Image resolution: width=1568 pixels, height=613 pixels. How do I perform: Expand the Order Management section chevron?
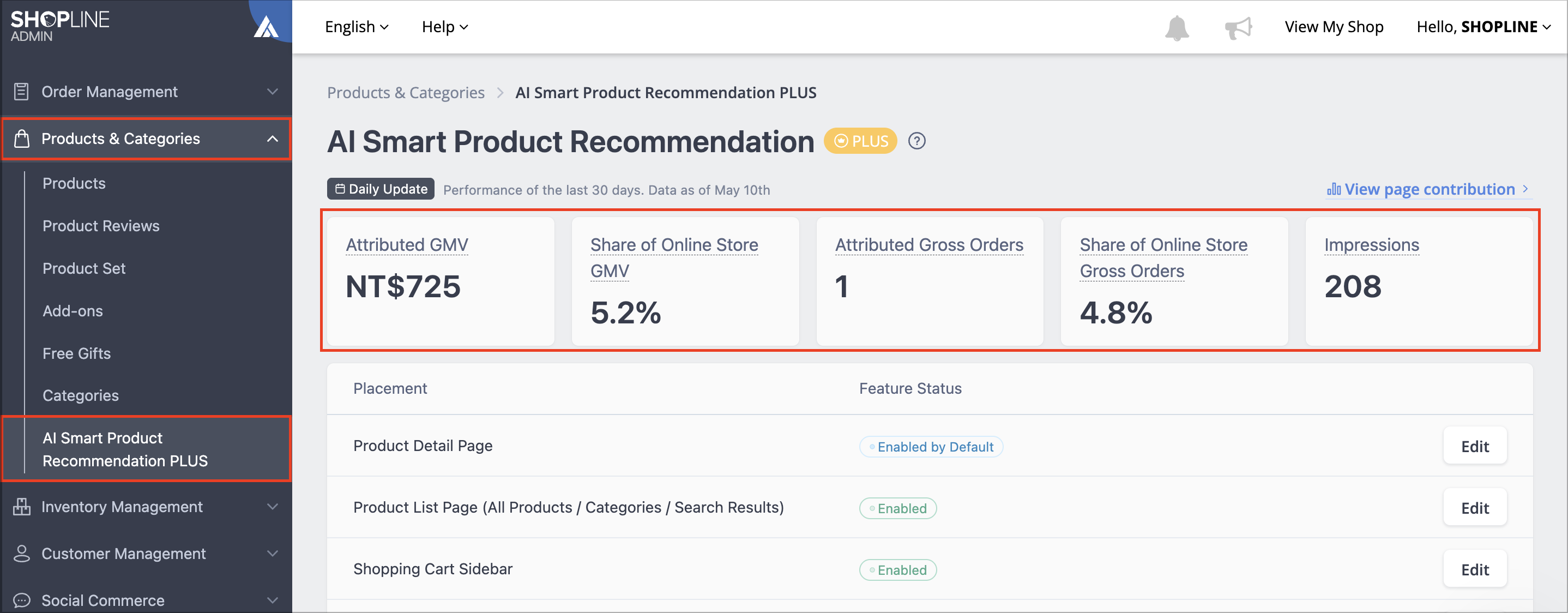click(273, 91)
